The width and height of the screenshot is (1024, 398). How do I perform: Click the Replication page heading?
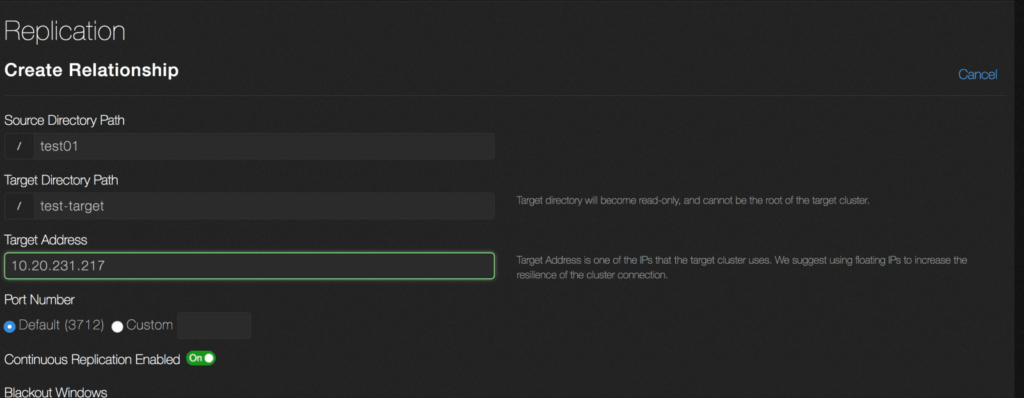click(65, 31)
